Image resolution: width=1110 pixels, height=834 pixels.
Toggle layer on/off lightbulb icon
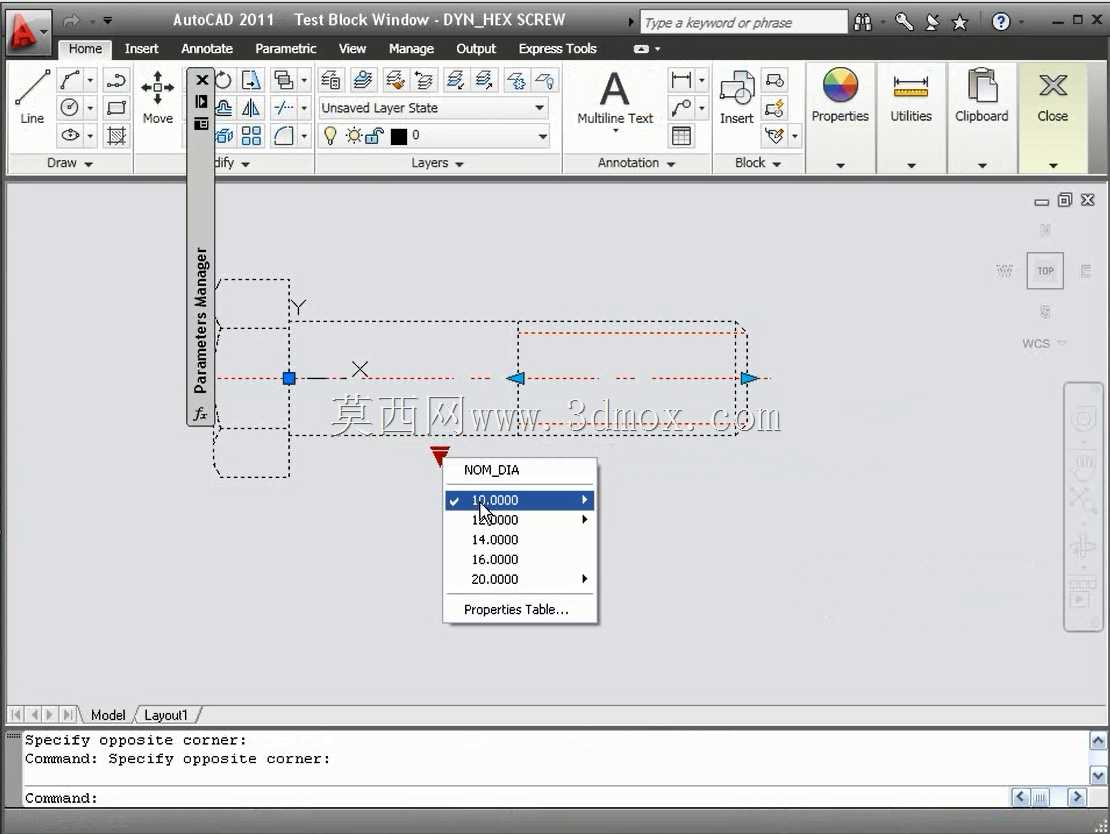[x=330, y=135]
